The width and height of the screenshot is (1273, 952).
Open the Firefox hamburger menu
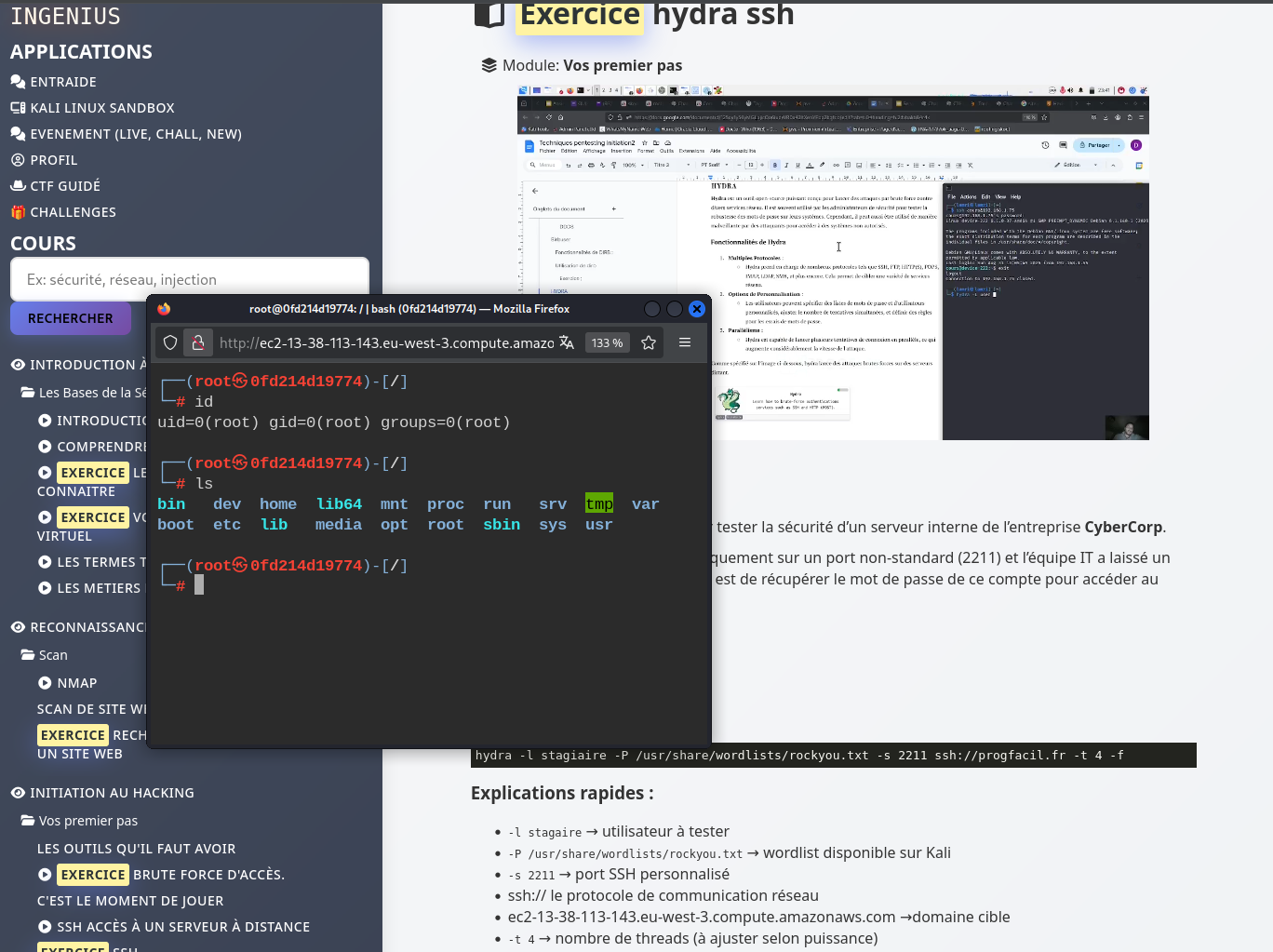pos(685,342)
